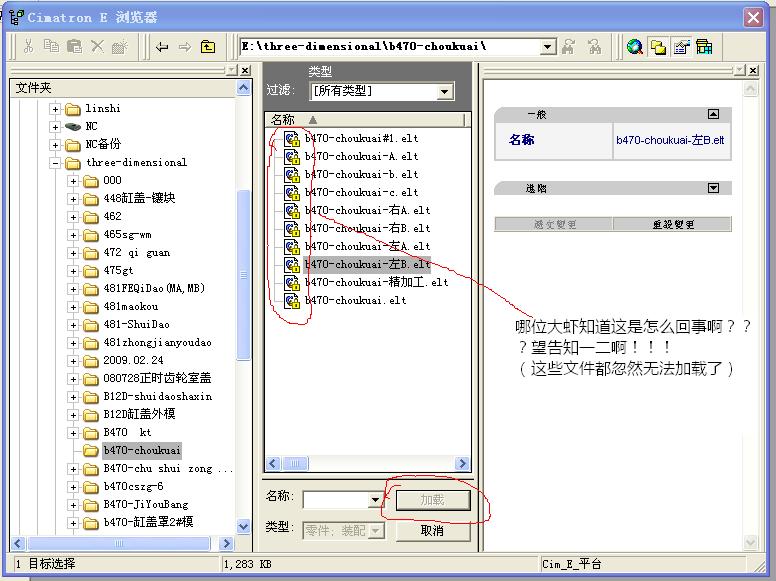Screen dimensions: 776x581
Task: Open the path address dropdown
Action: [547, 47]
